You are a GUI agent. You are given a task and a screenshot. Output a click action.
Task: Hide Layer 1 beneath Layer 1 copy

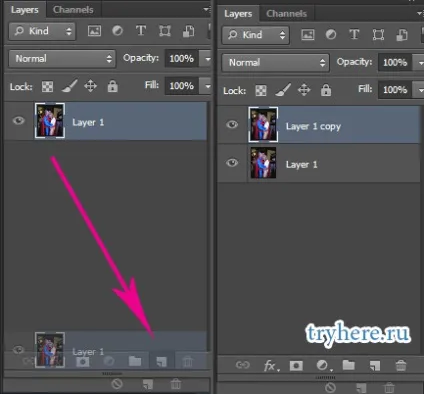232,163
